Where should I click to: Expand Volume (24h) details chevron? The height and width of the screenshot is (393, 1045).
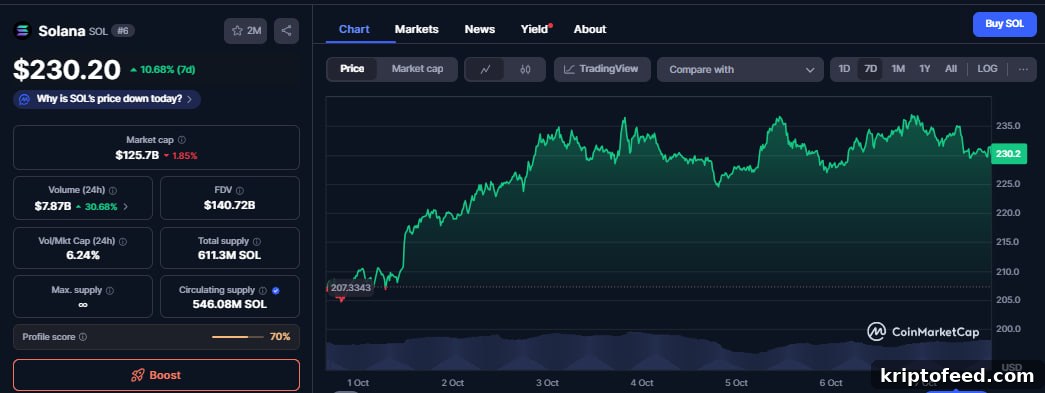[126, 206]
